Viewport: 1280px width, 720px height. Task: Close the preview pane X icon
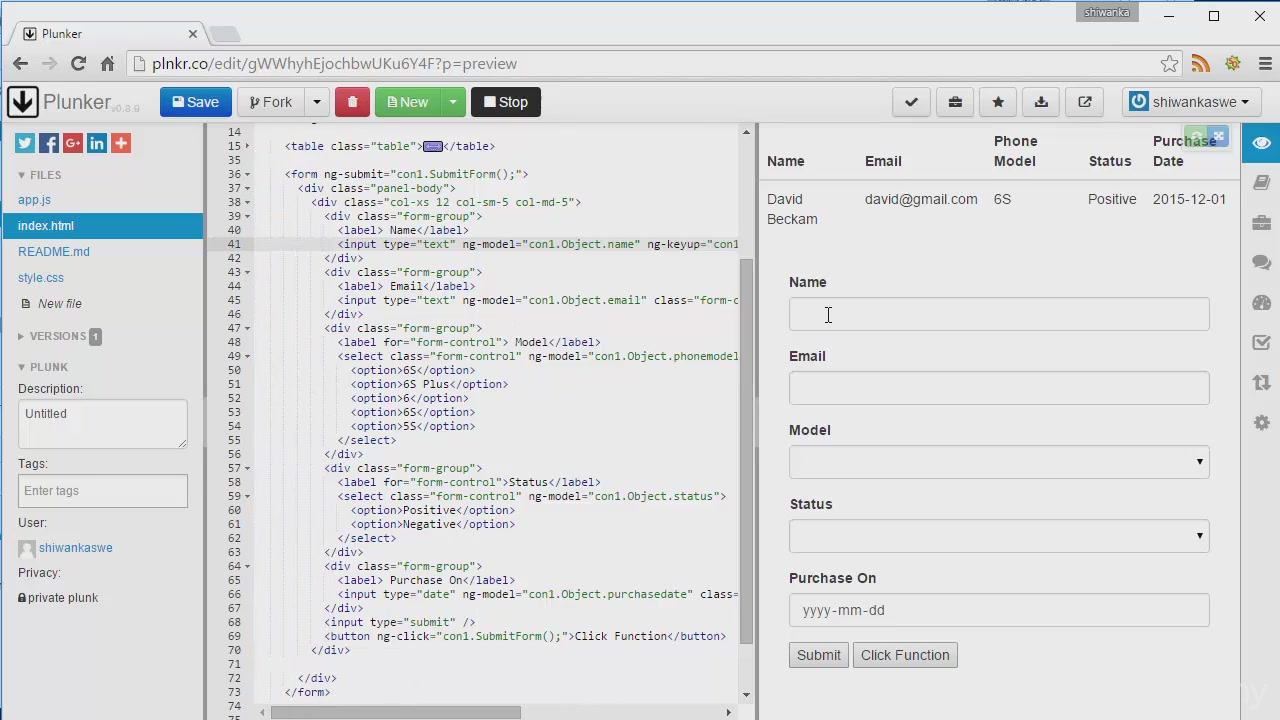click(1218, 137)
